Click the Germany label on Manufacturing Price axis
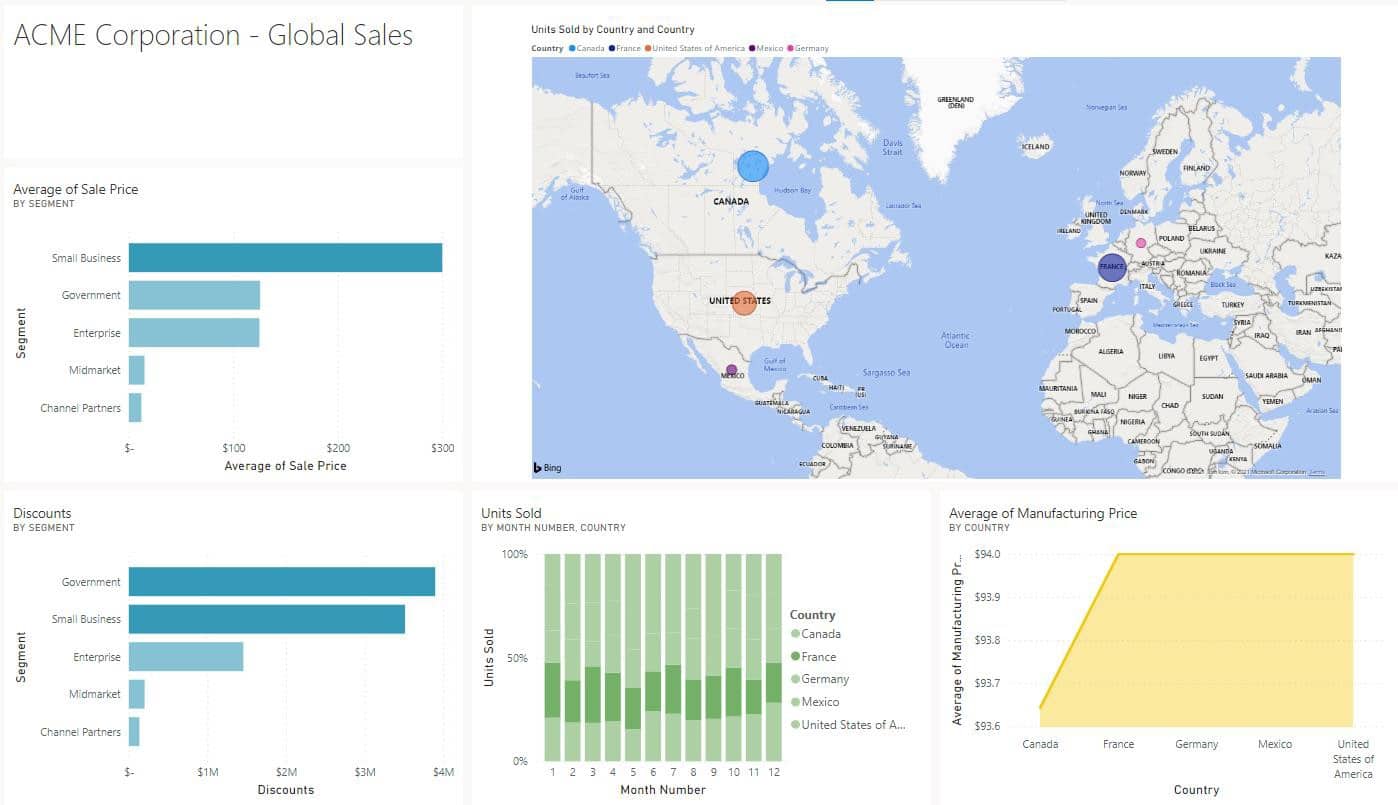 point(1197,744)
